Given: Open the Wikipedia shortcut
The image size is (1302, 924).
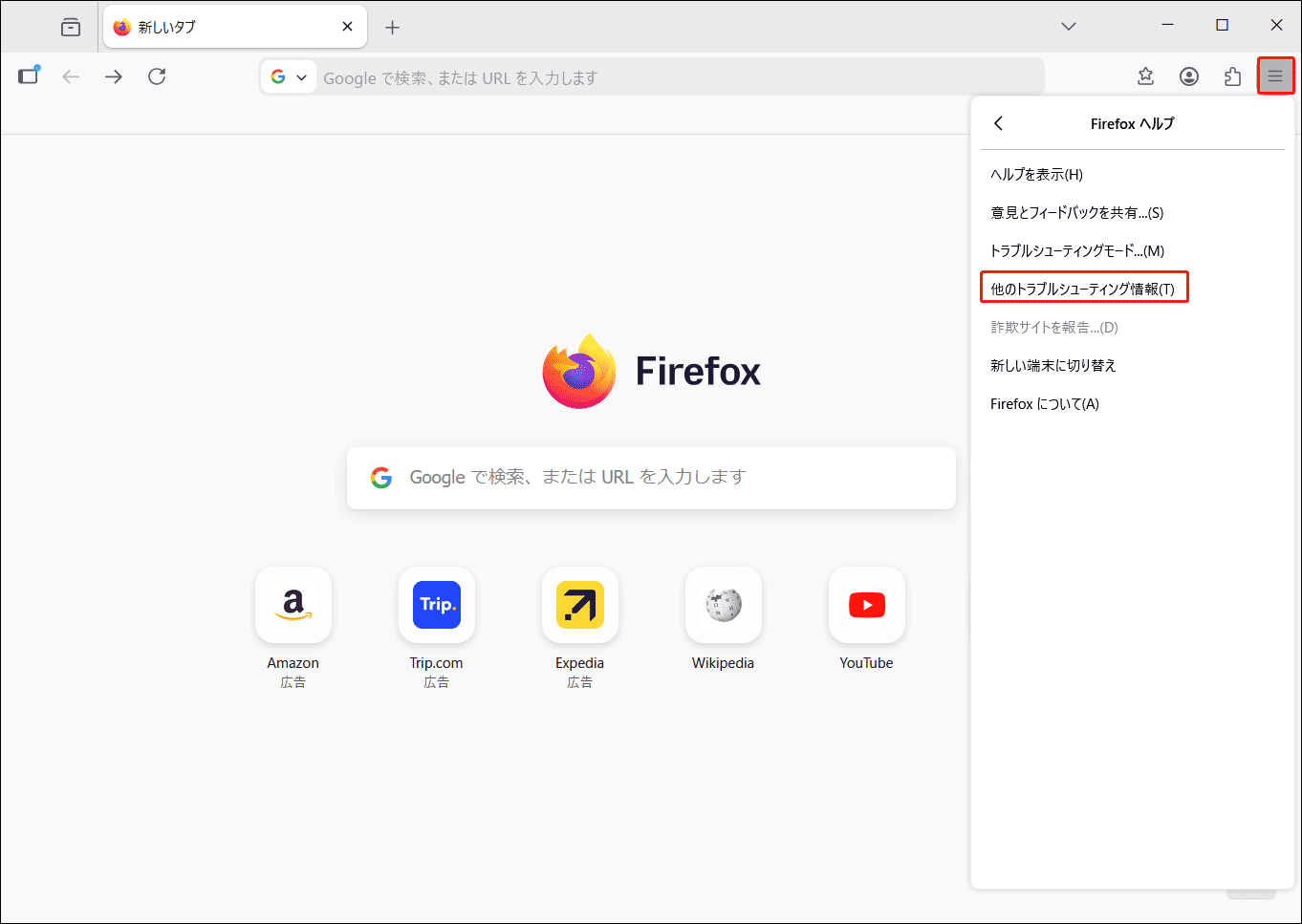Looking at the screenshot, I should (x=723, y=605).
